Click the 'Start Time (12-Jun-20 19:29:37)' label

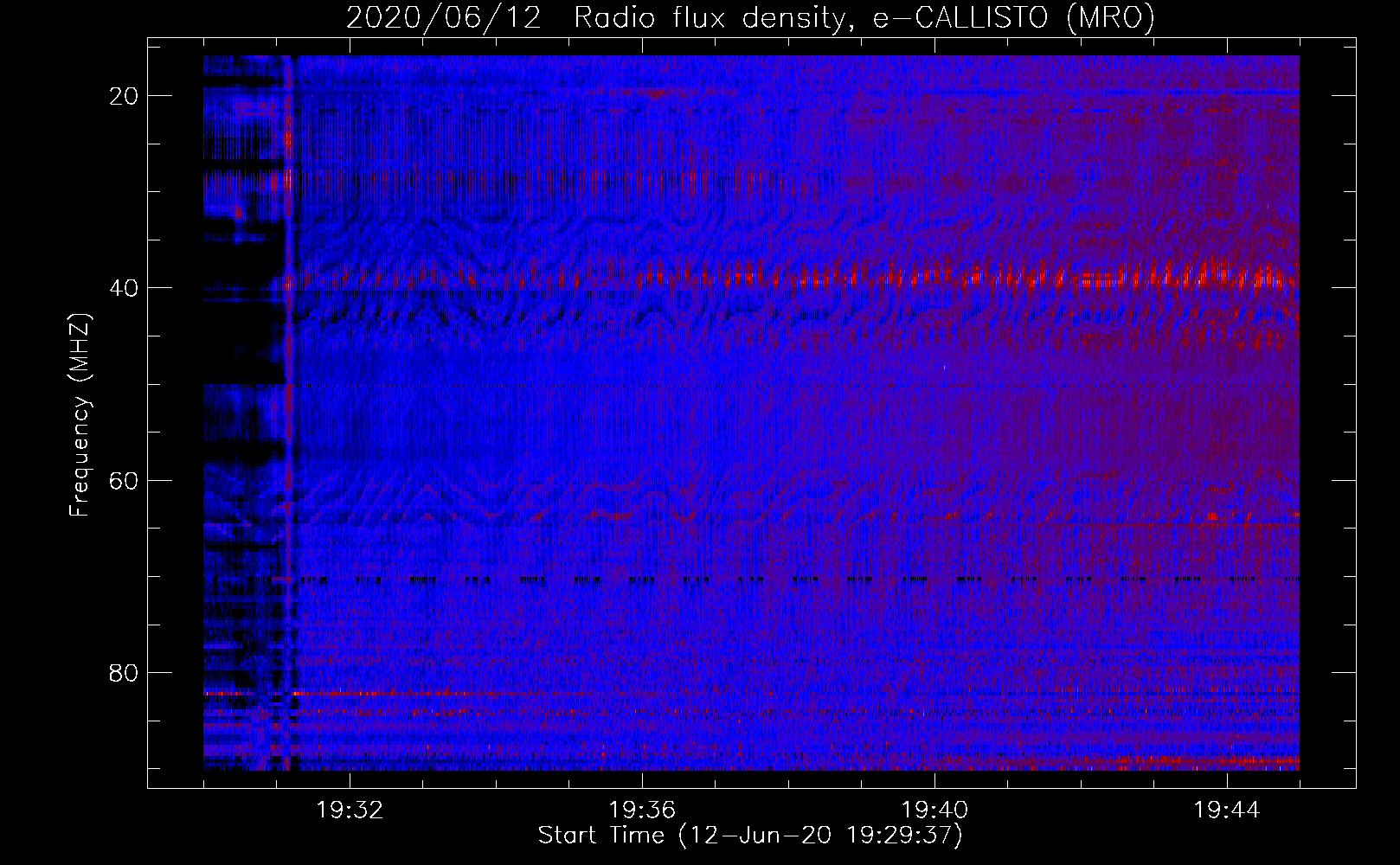[x=750, y=836]
